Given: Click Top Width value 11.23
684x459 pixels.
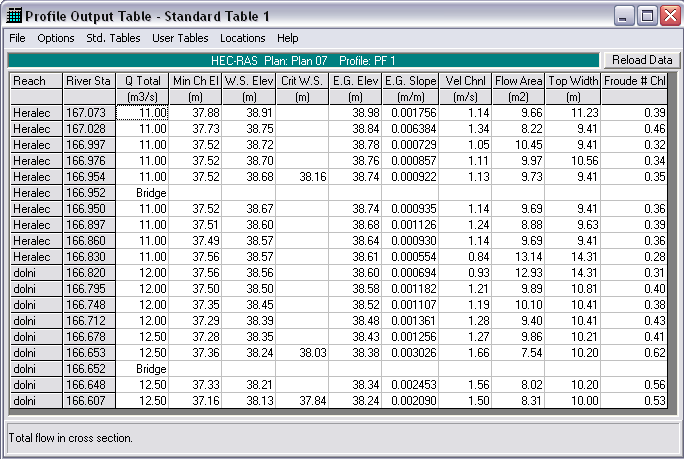Looking at the screenshot, I should pyautogui.click(x=573, y=113).
